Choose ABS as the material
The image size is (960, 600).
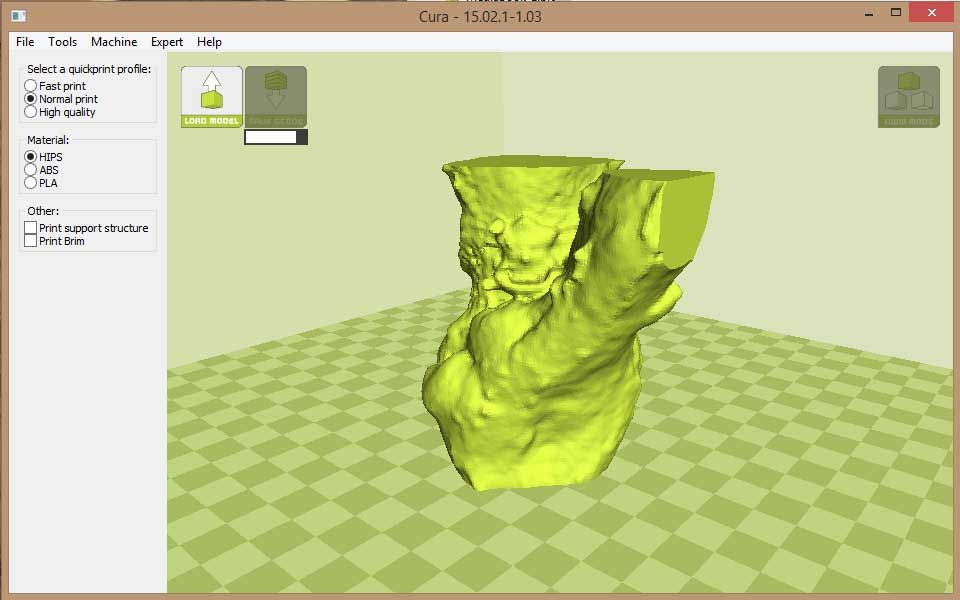(31, 170)
